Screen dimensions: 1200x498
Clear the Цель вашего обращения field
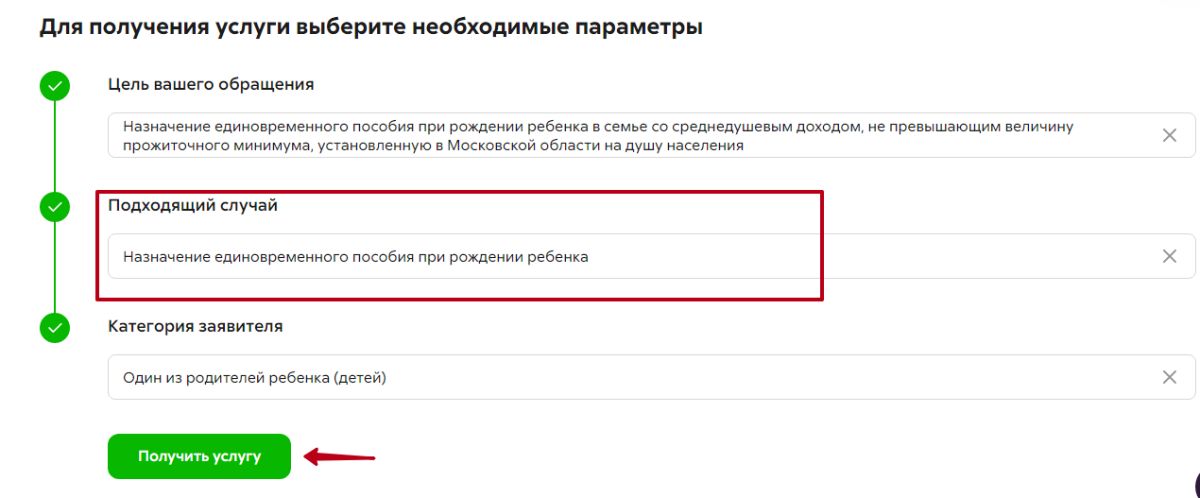pyautogui.click(x=1169, y=136)
